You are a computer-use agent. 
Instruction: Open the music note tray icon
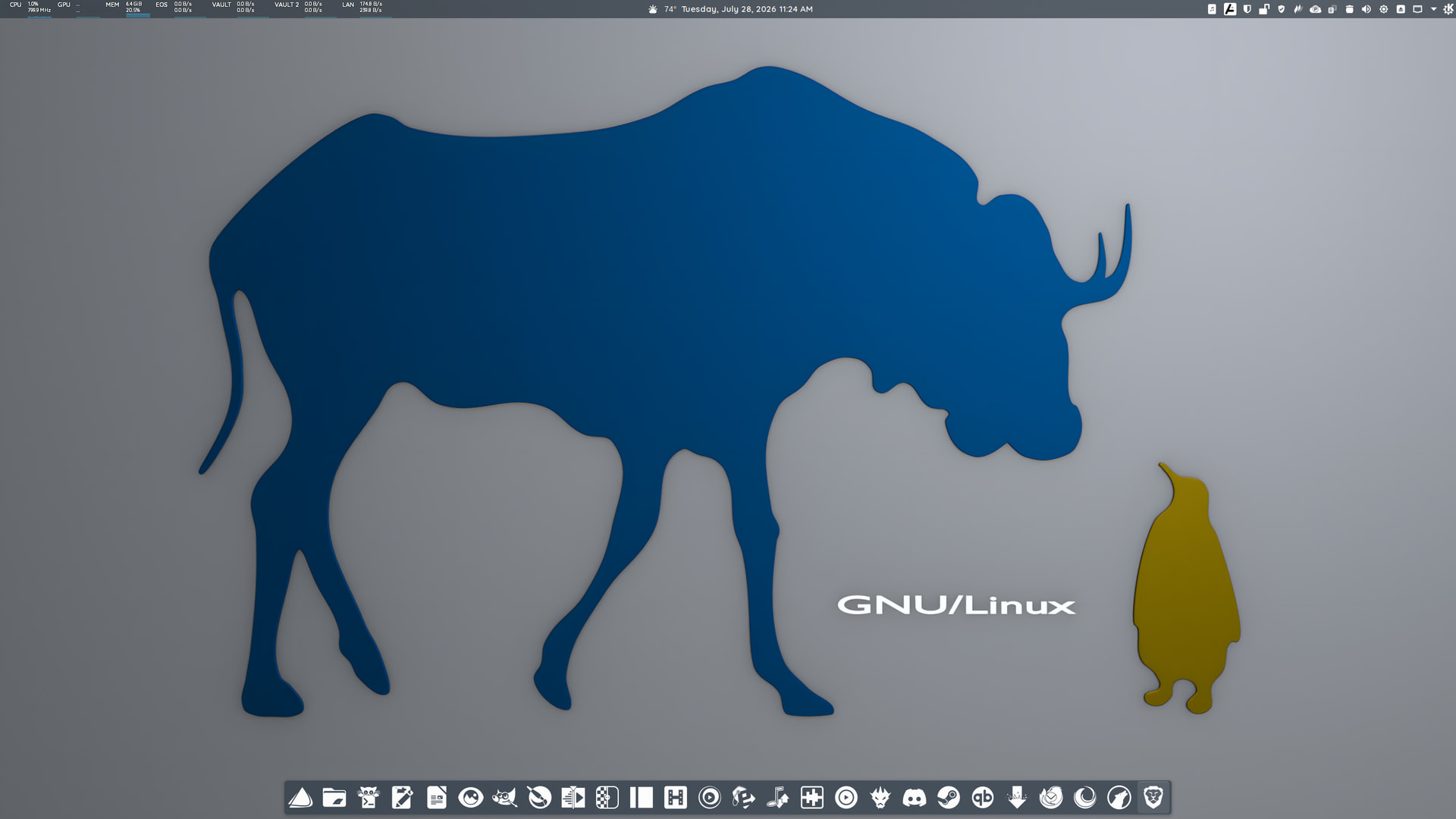1212,9
